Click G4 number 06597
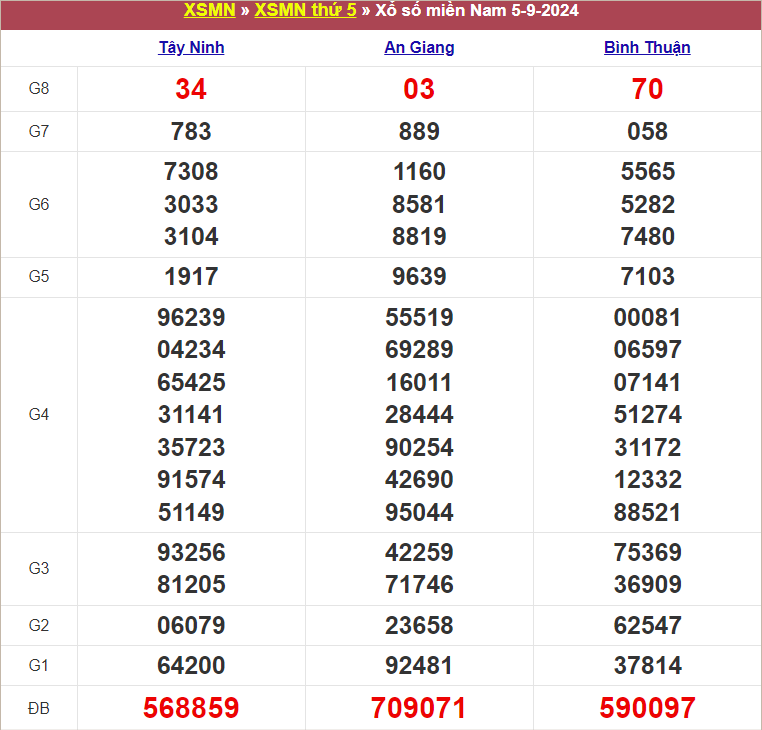 647,349
